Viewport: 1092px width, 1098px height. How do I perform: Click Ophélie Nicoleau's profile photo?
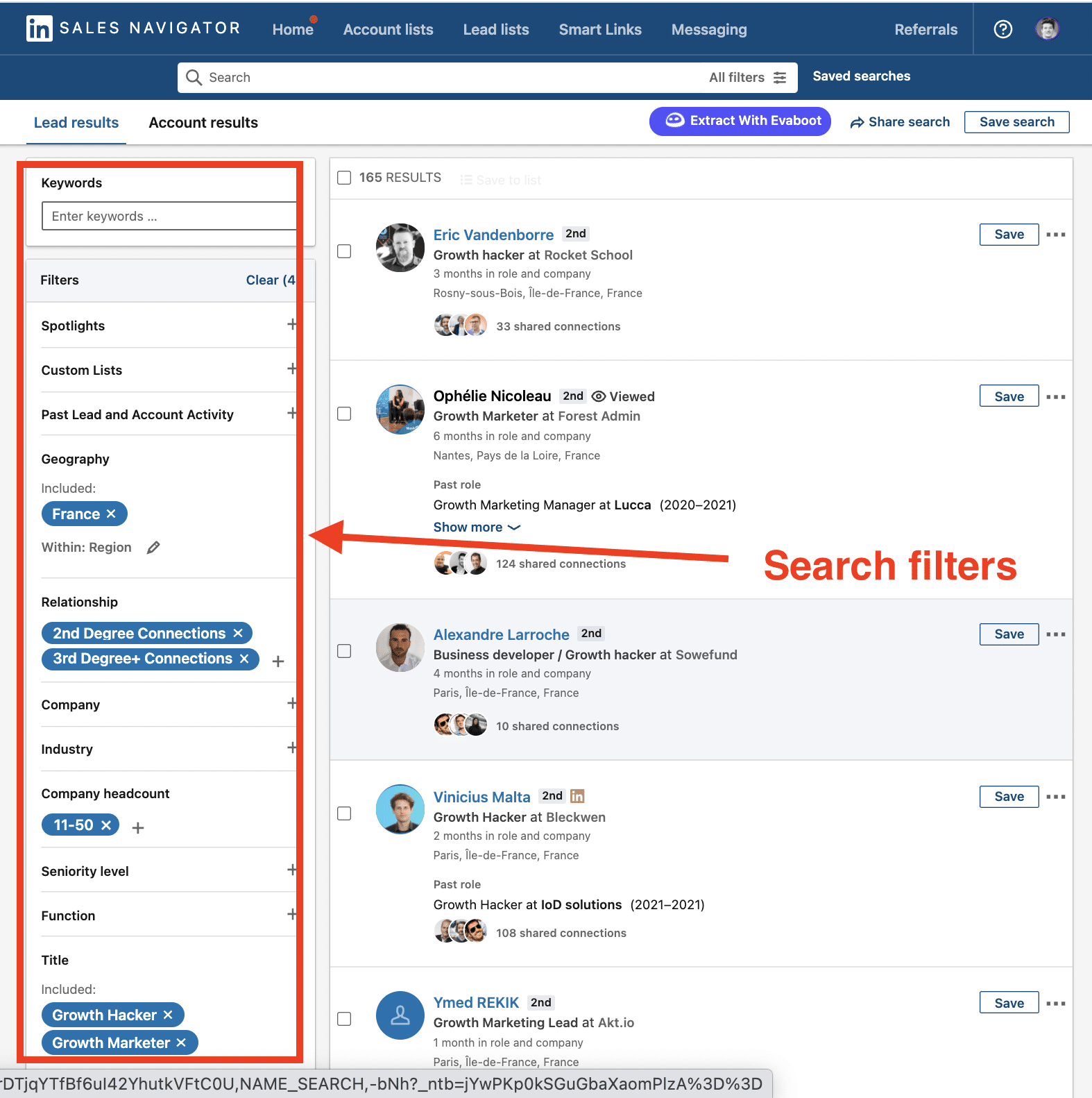coord(400,409)
